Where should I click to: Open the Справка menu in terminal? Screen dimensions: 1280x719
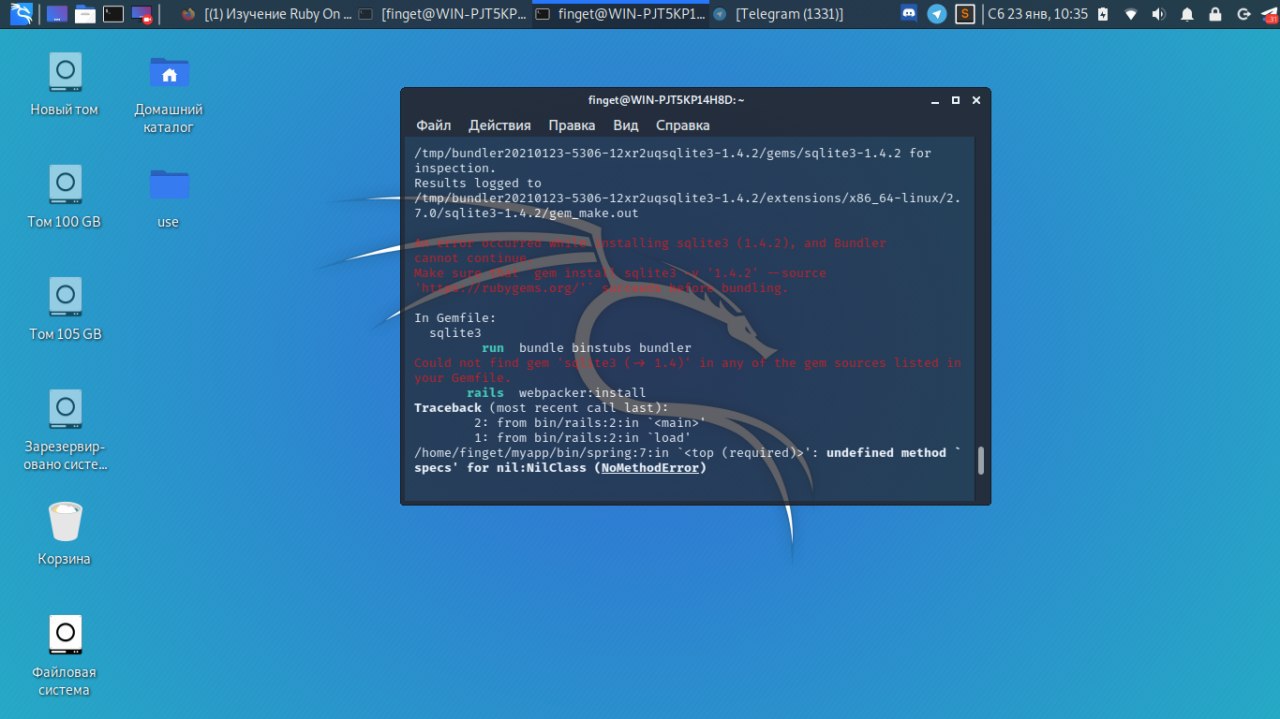pyautogui.click(x=683, y=125)
